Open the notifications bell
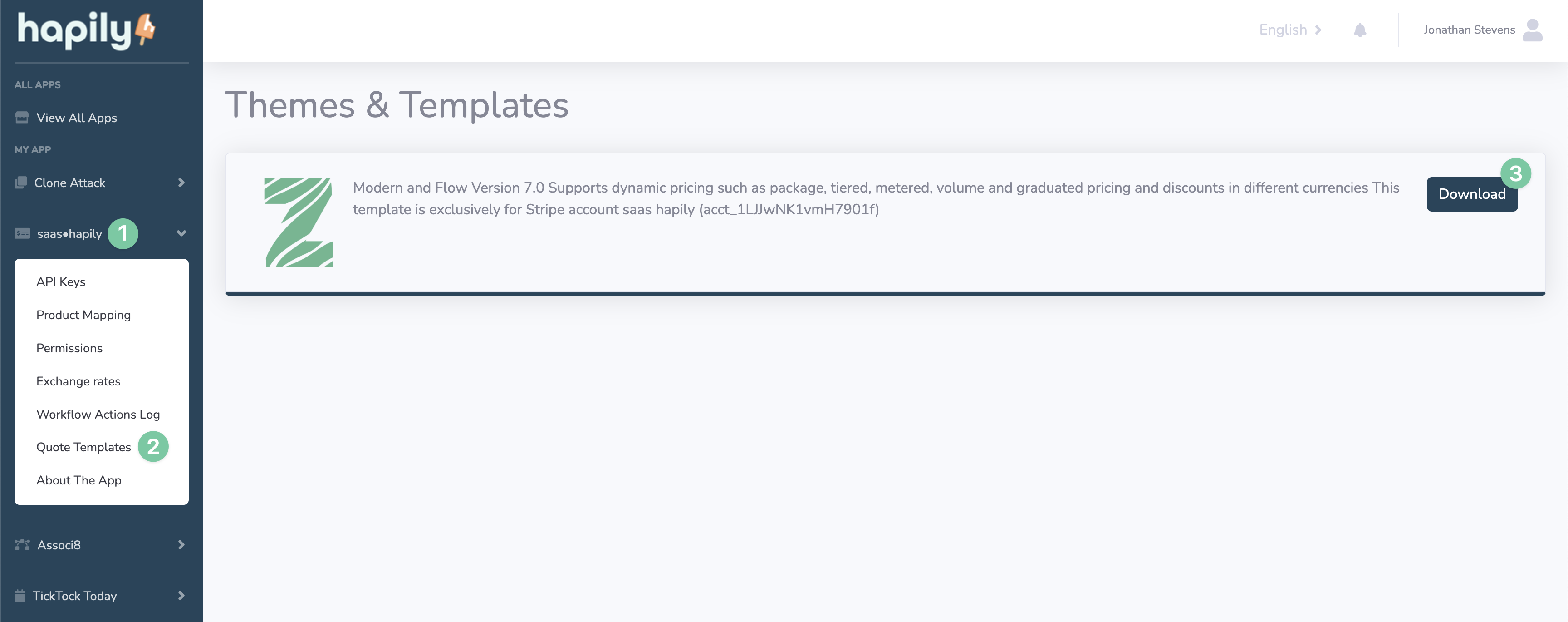 [1360, 29]
